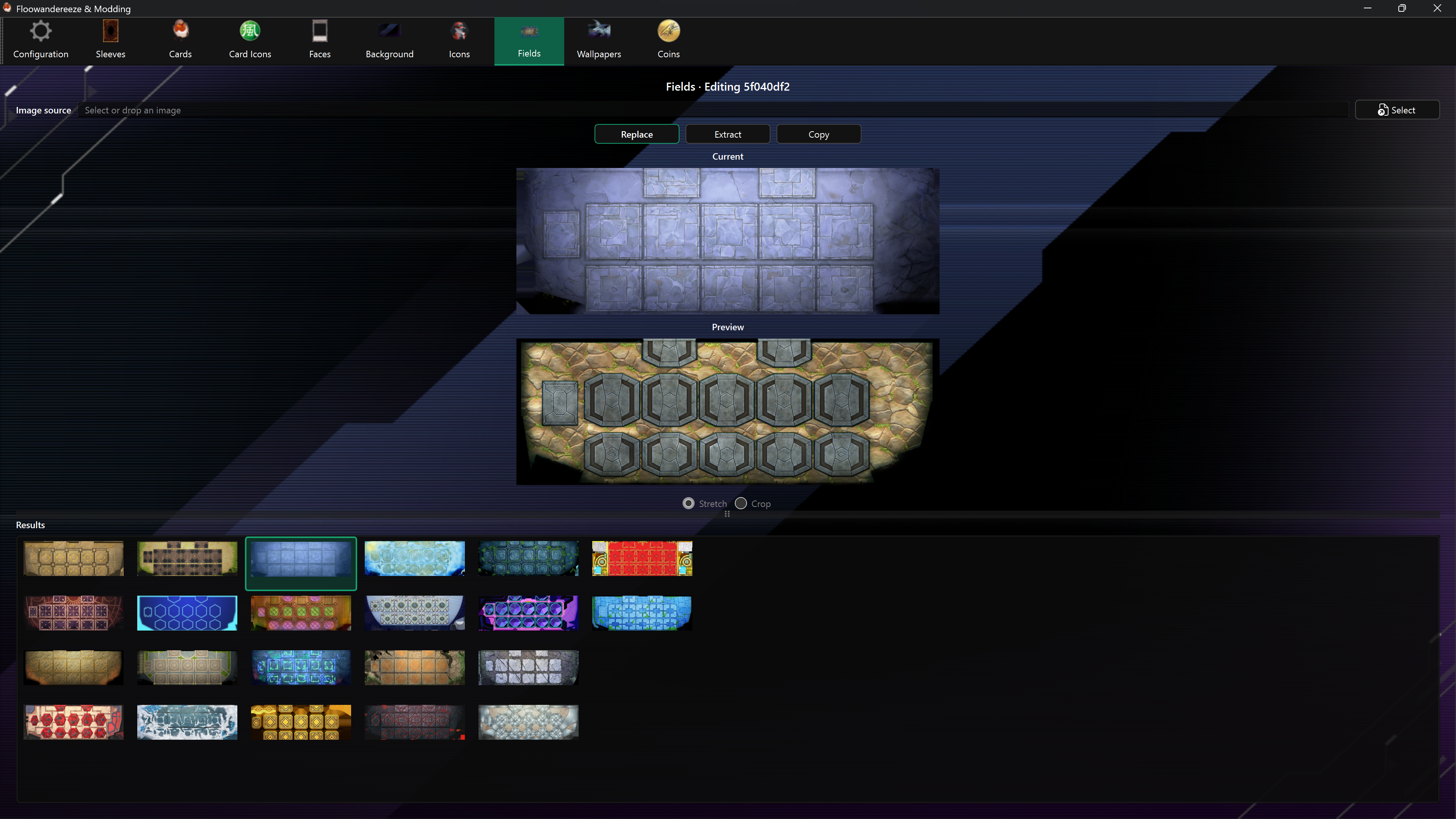The width and height of the screenshot is (1456, 819).
Task: Pick the tan sandstone field thumbnail in row one
Action: pos(74,559)
